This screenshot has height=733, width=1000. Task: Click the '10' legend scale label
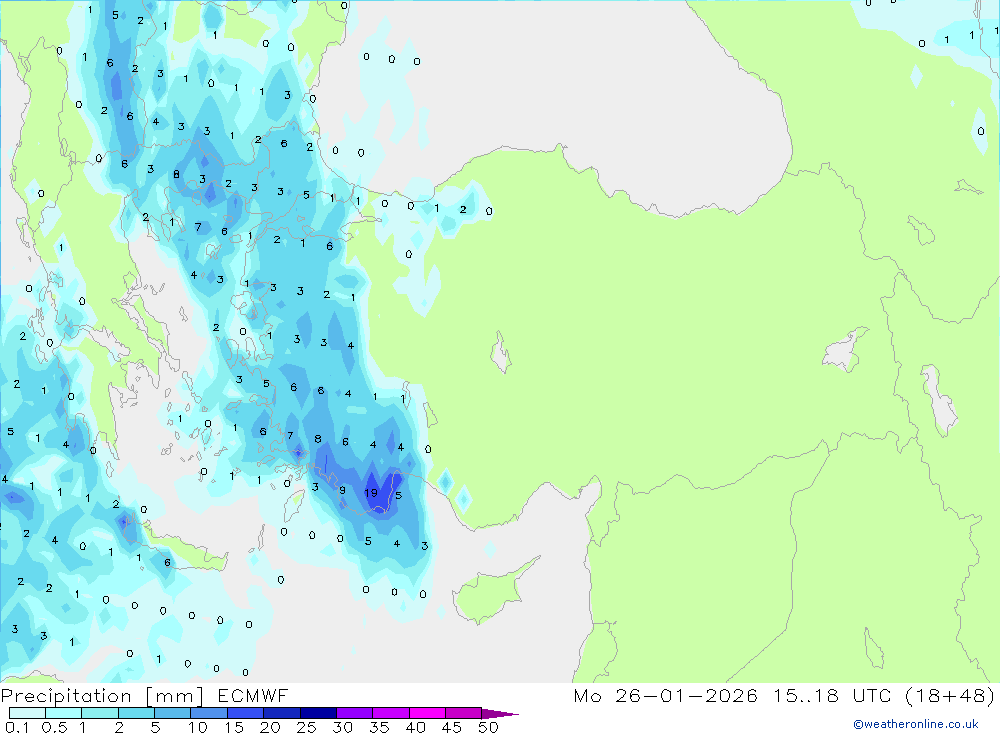[x=198, y=727]
